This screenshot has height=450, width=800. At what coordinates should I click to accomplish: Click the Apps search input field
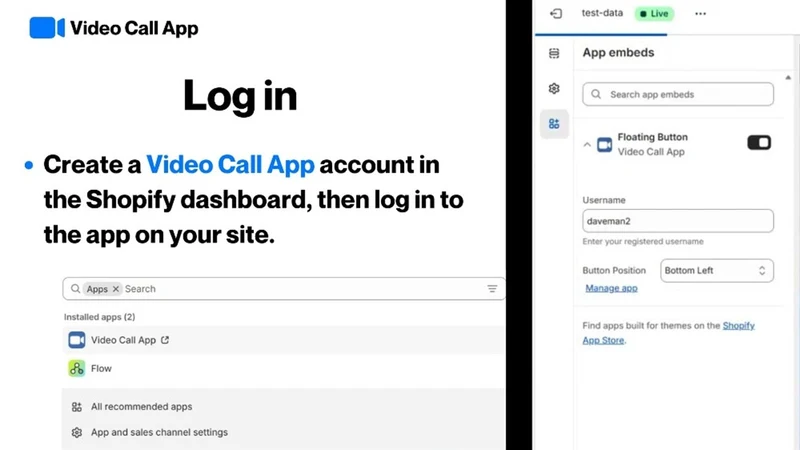(x=284, y=289)
